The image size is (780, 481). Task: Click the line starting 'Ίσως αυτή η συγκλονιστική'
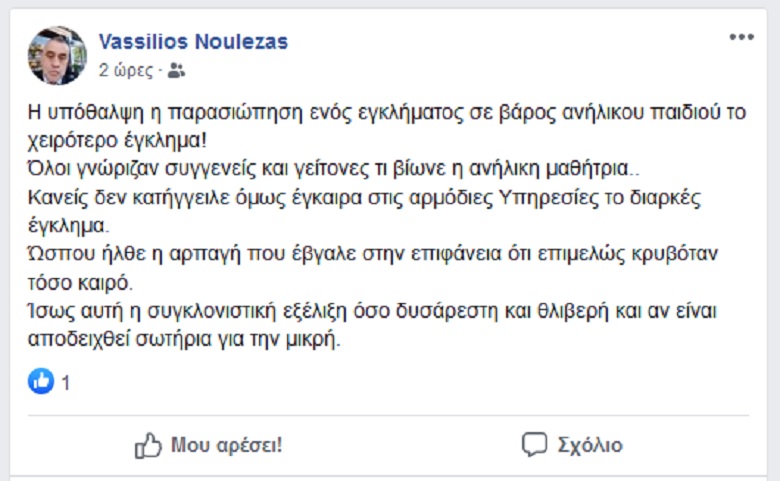pyautogui.click(x=372, y=311)
